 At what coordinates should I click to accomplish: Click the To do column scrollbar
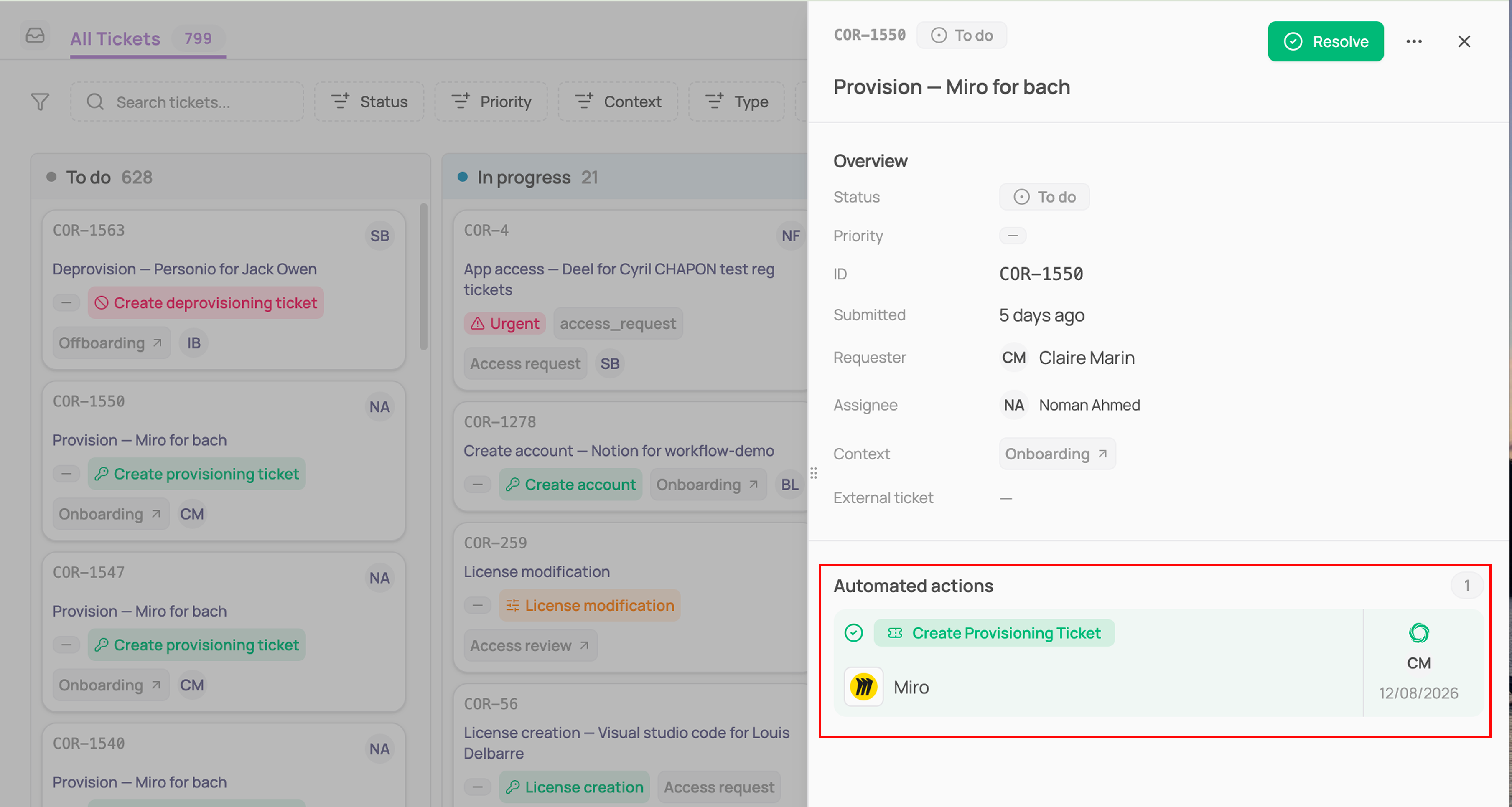(423, 276)
